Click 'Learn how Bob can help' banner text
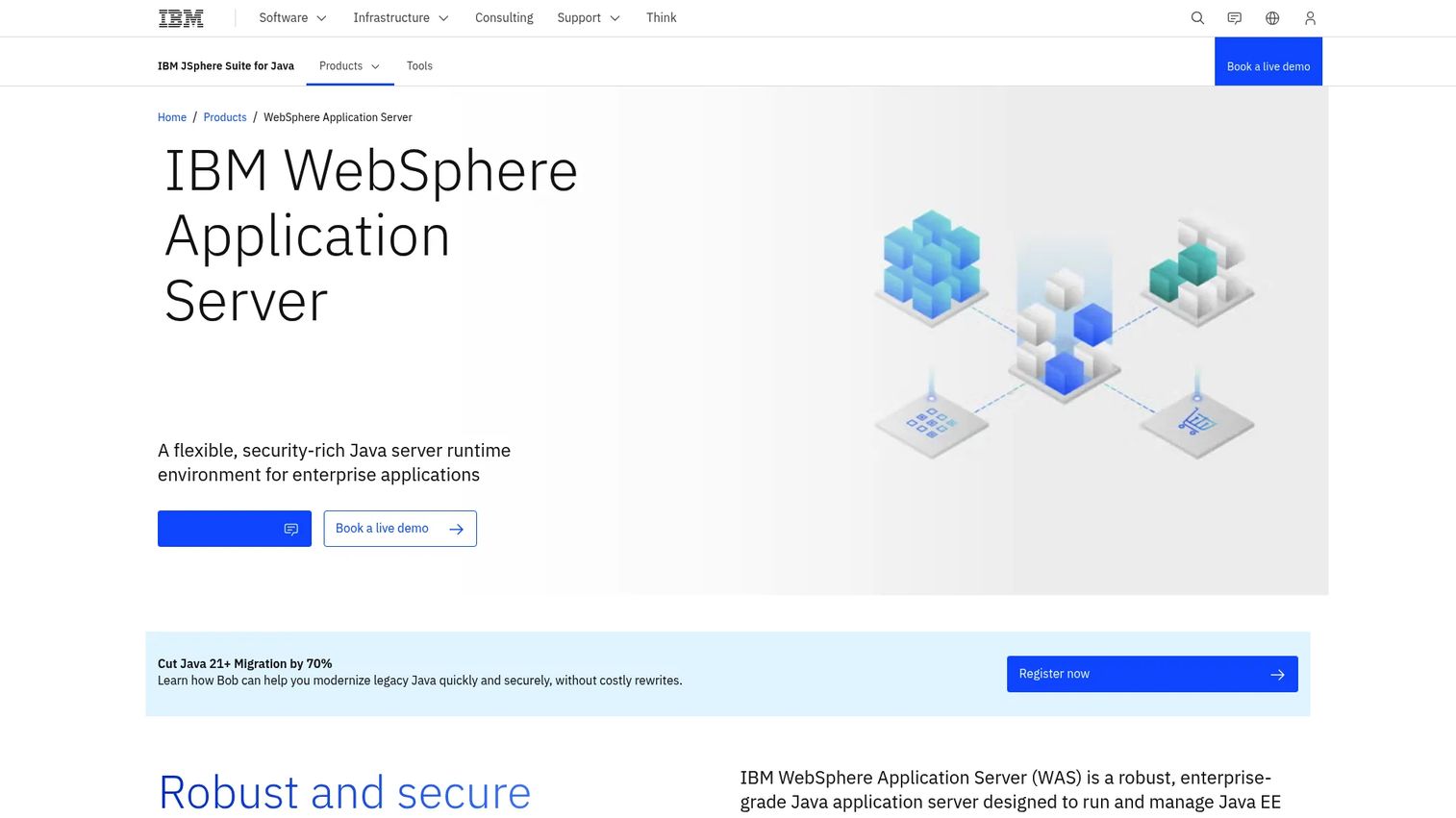 (420, 681)
